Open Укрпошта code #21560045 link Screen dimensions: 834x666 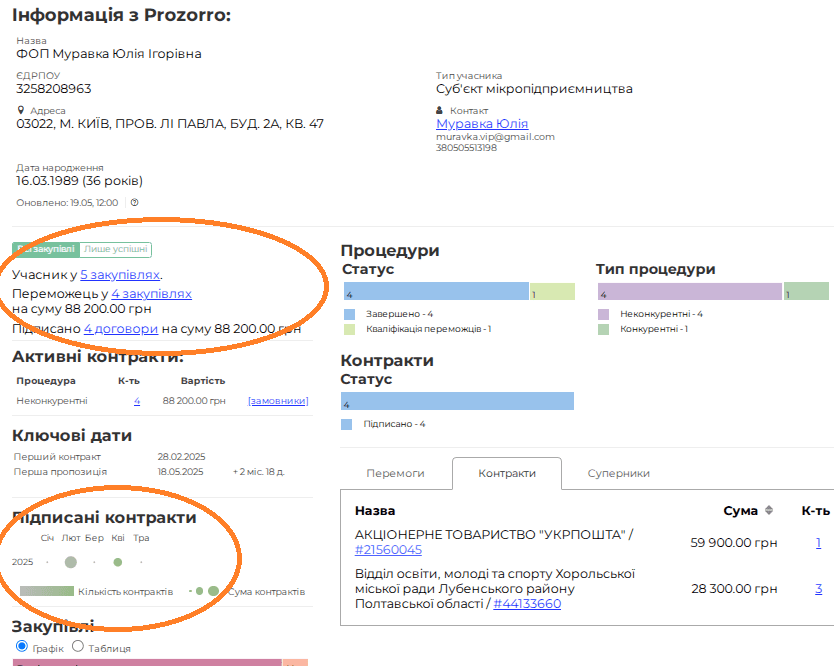tap(388, 550)
